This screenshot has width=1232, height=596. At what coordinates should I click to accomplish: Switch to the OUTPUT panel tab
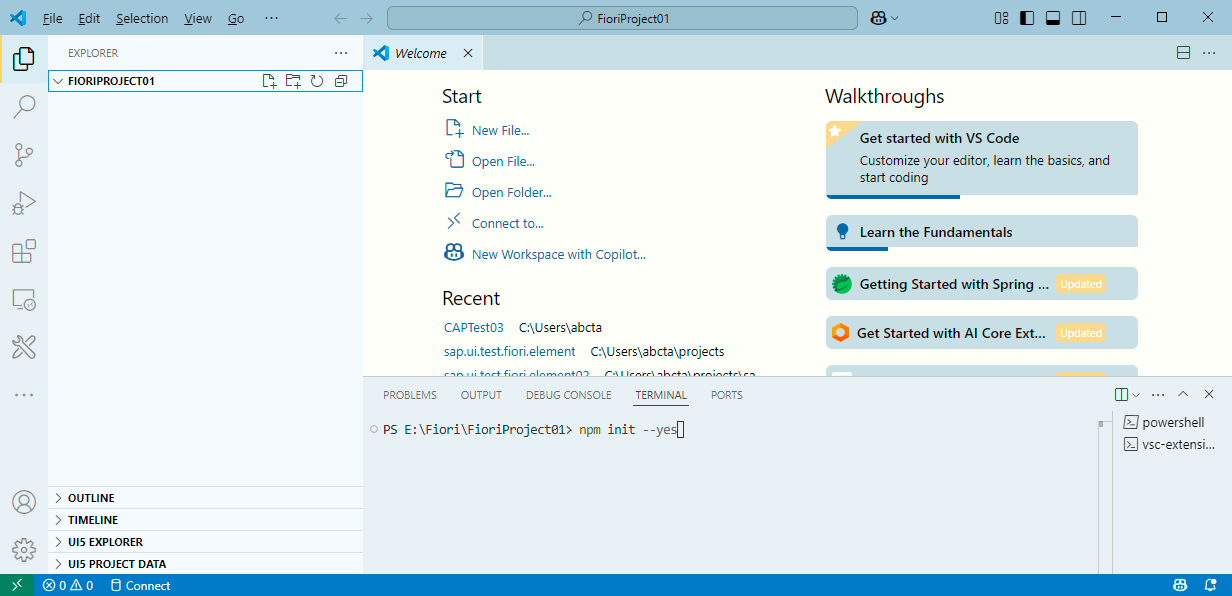pos(481,395)
